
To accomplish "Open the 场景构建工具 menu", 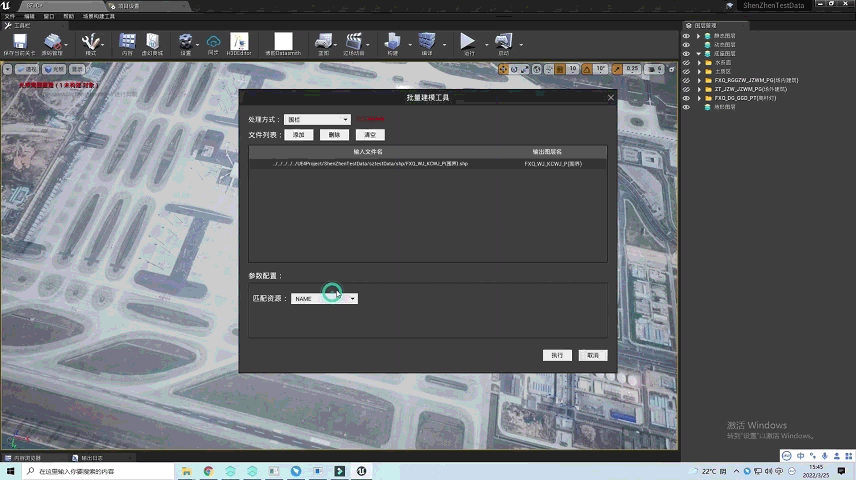I will (98, 17).
